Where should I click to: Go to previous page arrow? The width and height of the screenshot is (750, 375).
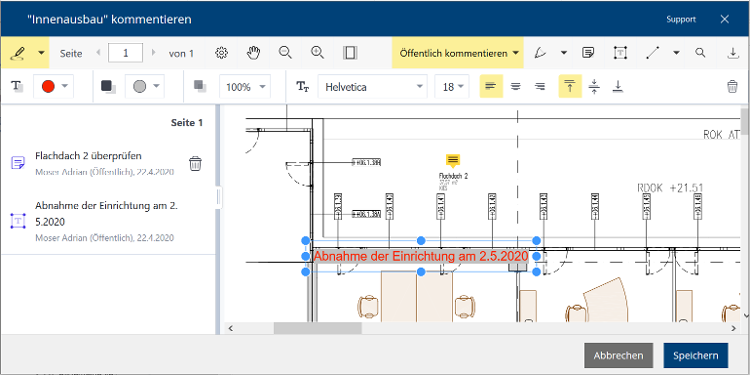coord(99,53)
